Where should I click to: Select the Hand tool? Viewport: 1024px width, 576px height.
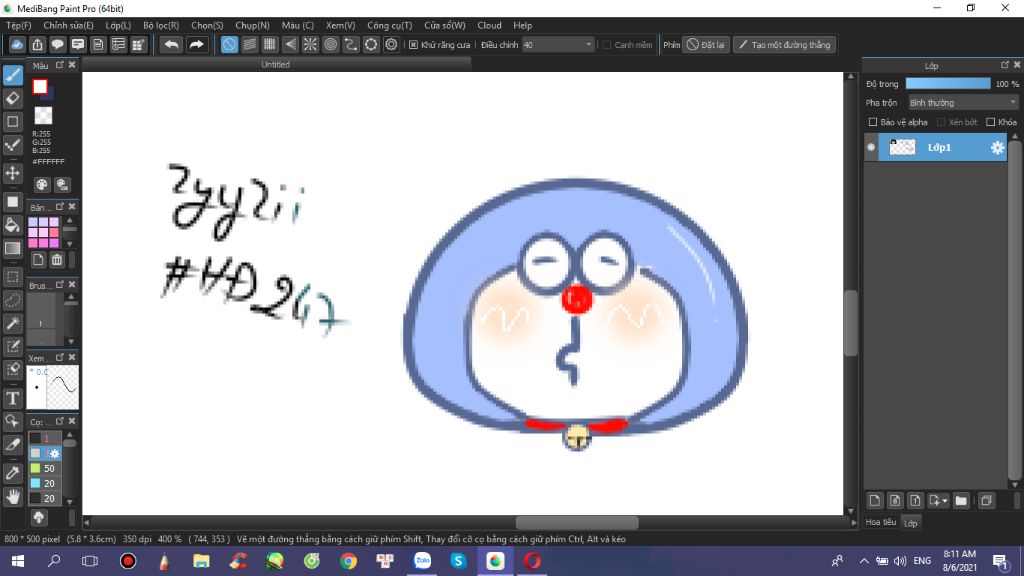[x=12, y=497]
